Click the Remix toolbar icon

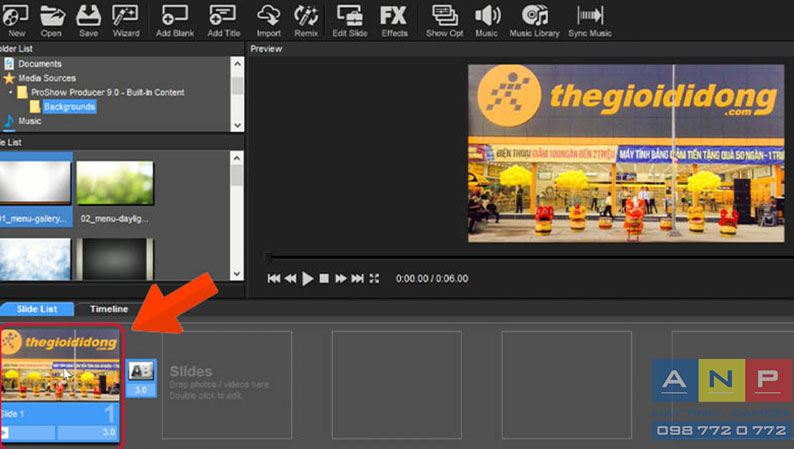coord(306,20)
